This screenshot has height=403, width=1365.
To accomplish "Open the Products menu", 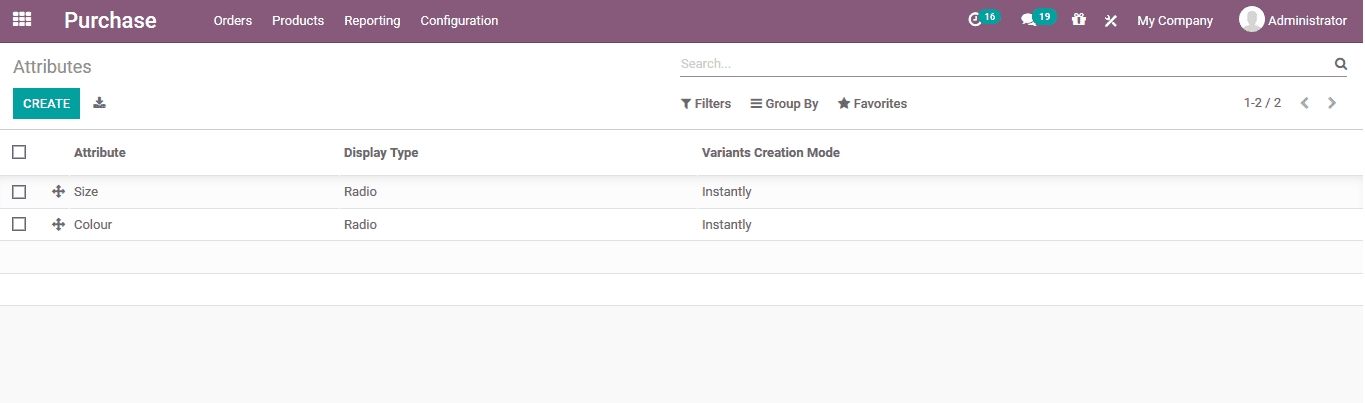I will [x=298, y=21].
